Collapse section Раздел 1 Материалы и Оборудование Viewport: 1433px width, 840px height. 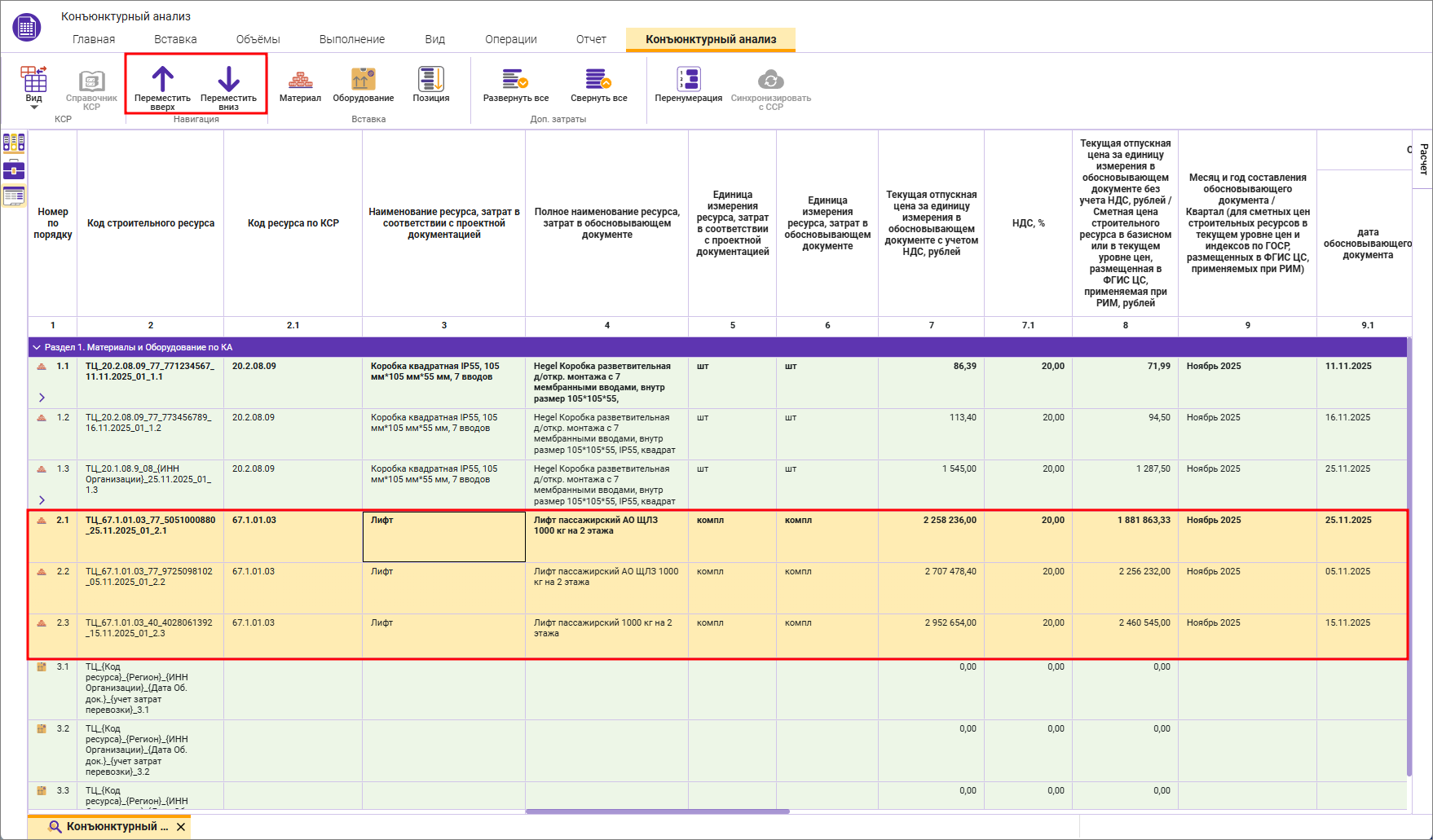[37, 348]
